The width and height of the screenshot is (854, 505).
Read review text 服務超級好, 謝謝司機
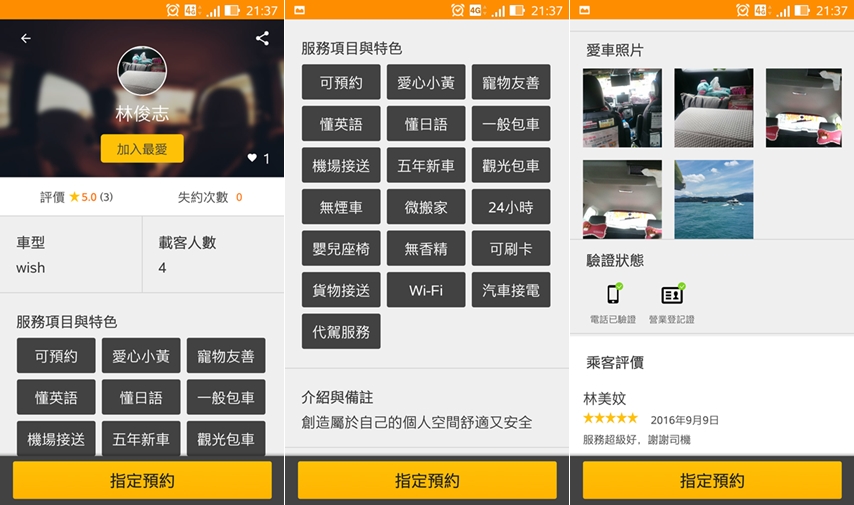637,440
